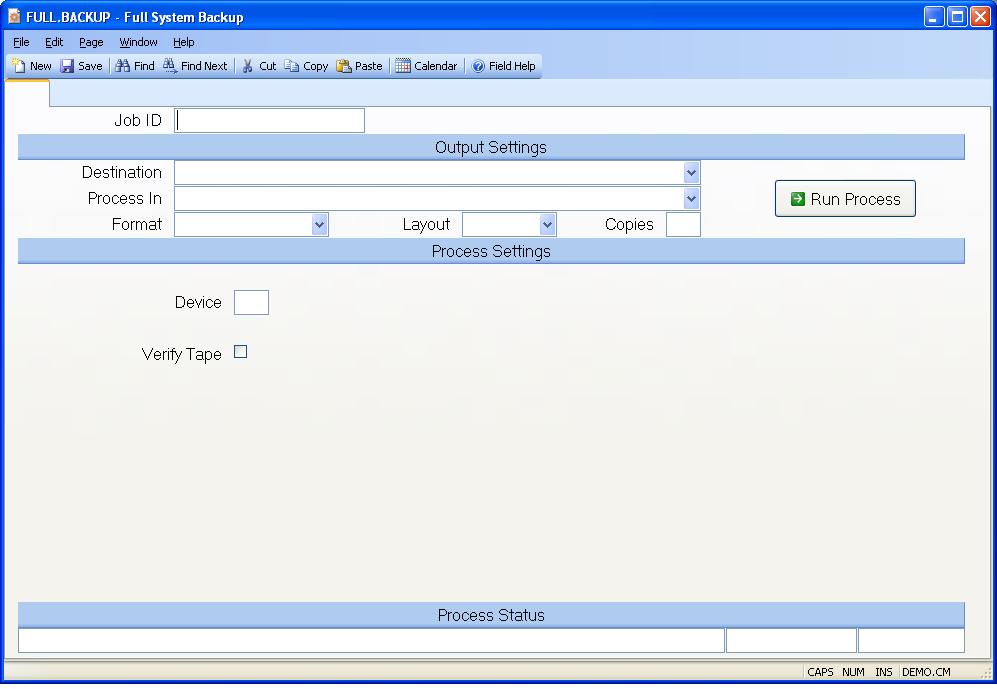Screen dimensions: 997x689
Task: Click the Copy toolbar icon
Action: coord(292,66)
